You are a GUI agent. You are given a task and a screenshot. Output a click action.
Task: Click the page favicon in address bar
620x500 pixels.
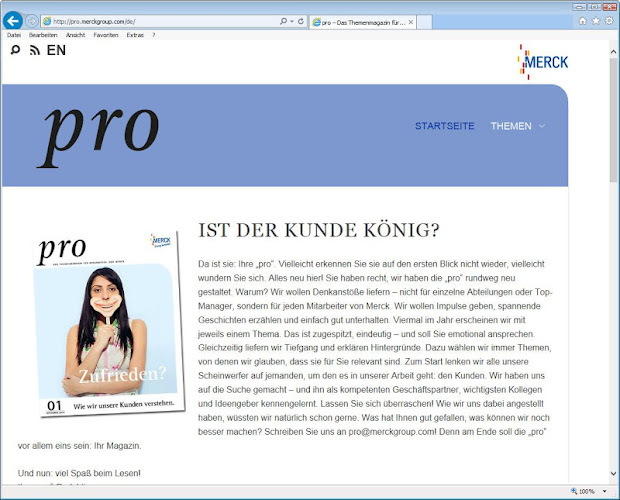coord(47,21)
